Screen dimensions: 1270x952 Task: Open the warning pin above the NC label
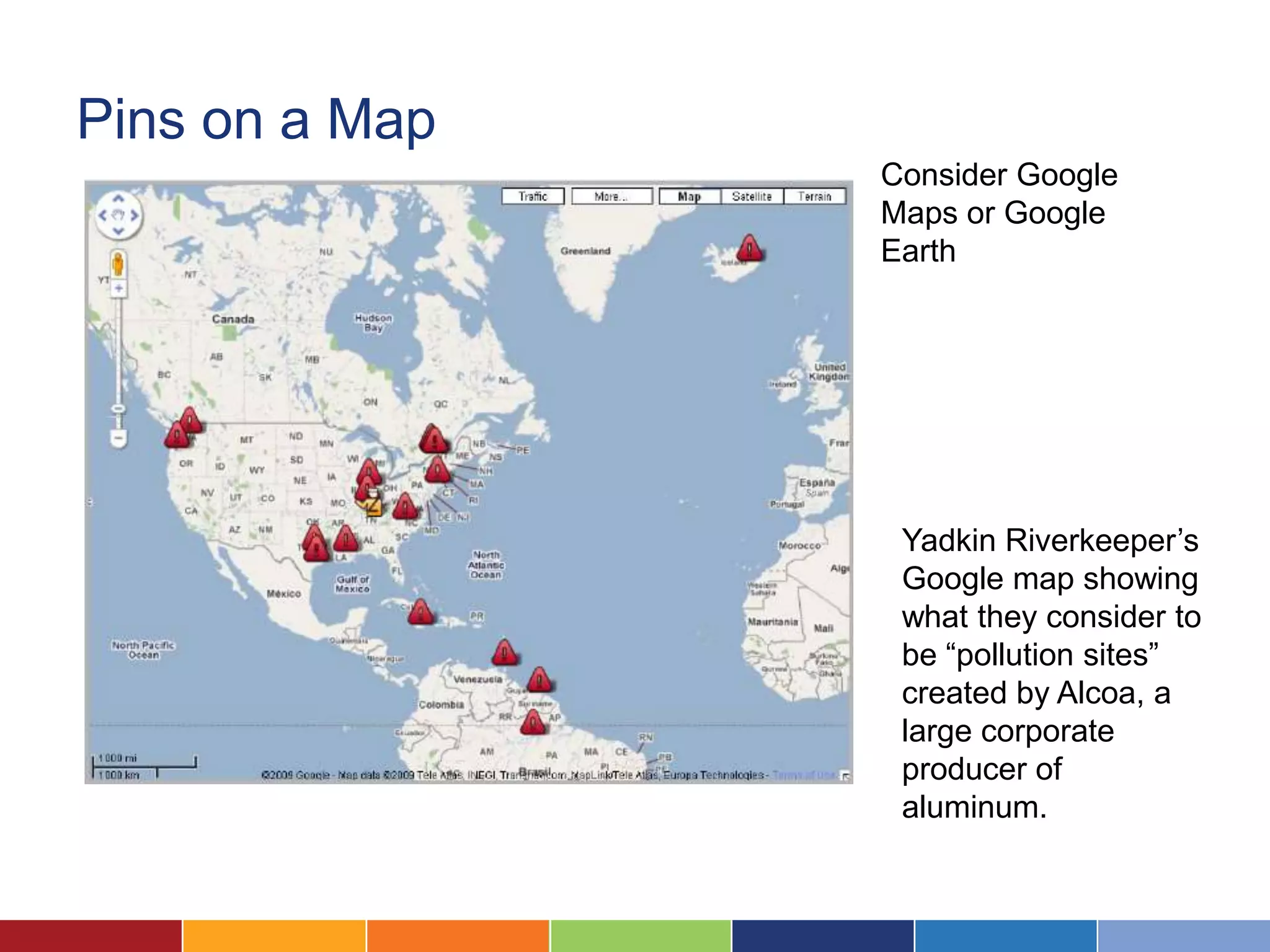click(x=406, y=506)
